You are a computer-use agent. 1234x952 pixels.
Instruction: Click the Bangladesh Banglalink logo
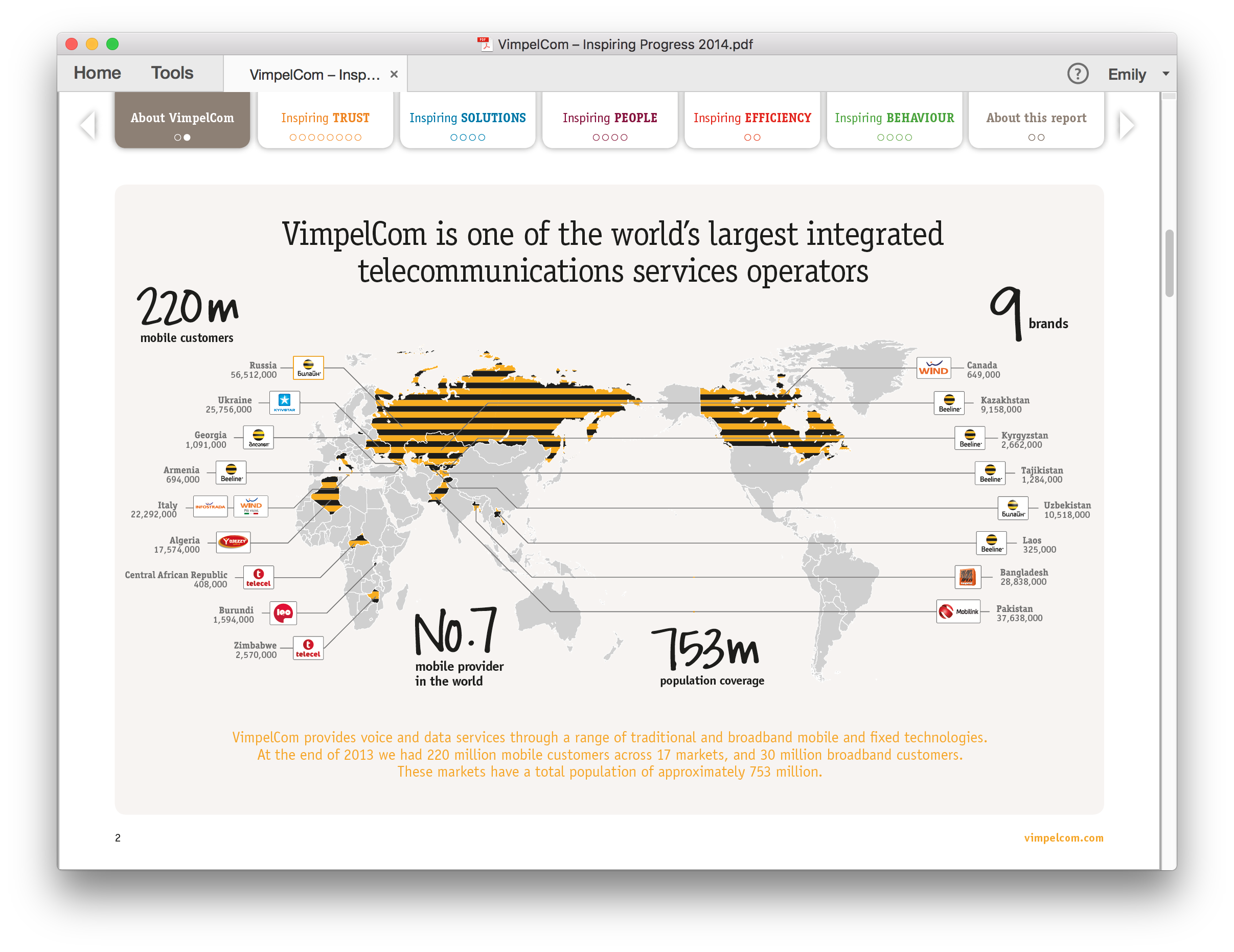pyautogui.click(x=967, y=577)
